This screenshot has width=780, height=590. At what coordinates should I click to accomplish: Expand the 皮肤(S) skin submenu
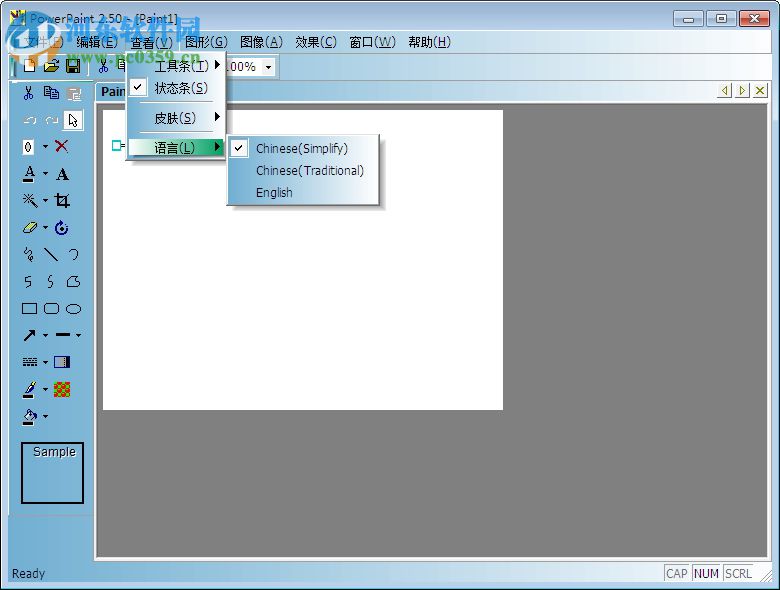[177, 118]
